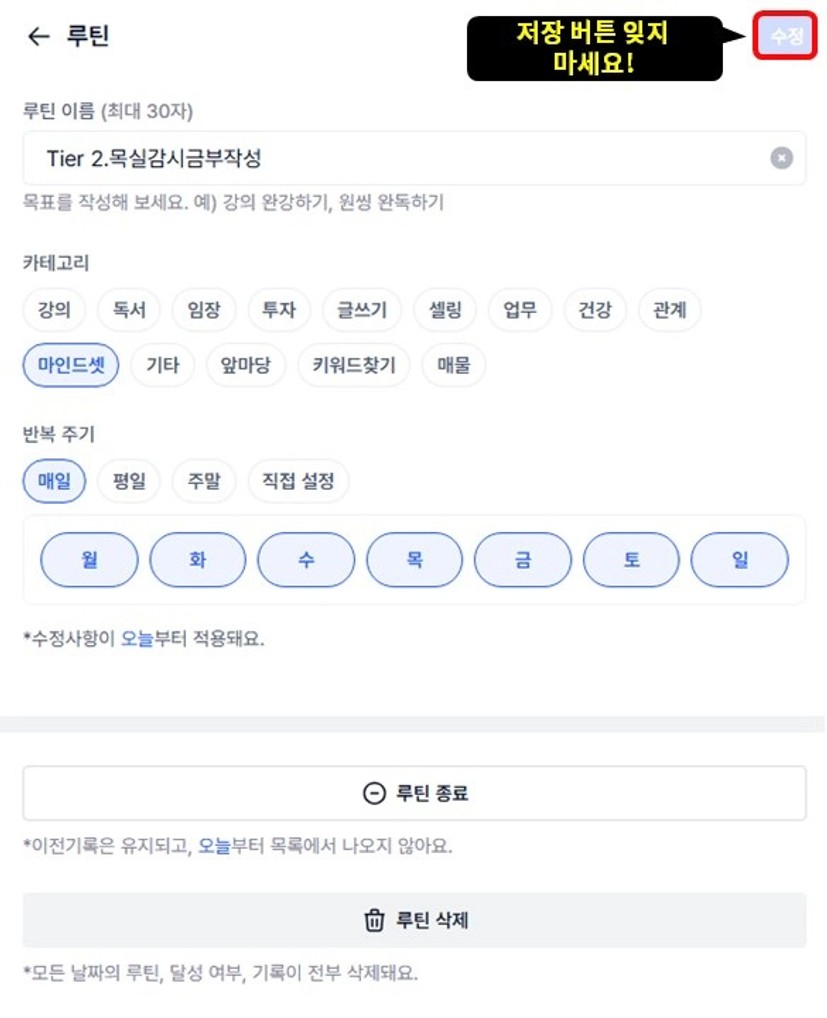This screenshot has width=827, height=1018.
Task: Set repeat cycle to 주말
Action: (203, 481)
